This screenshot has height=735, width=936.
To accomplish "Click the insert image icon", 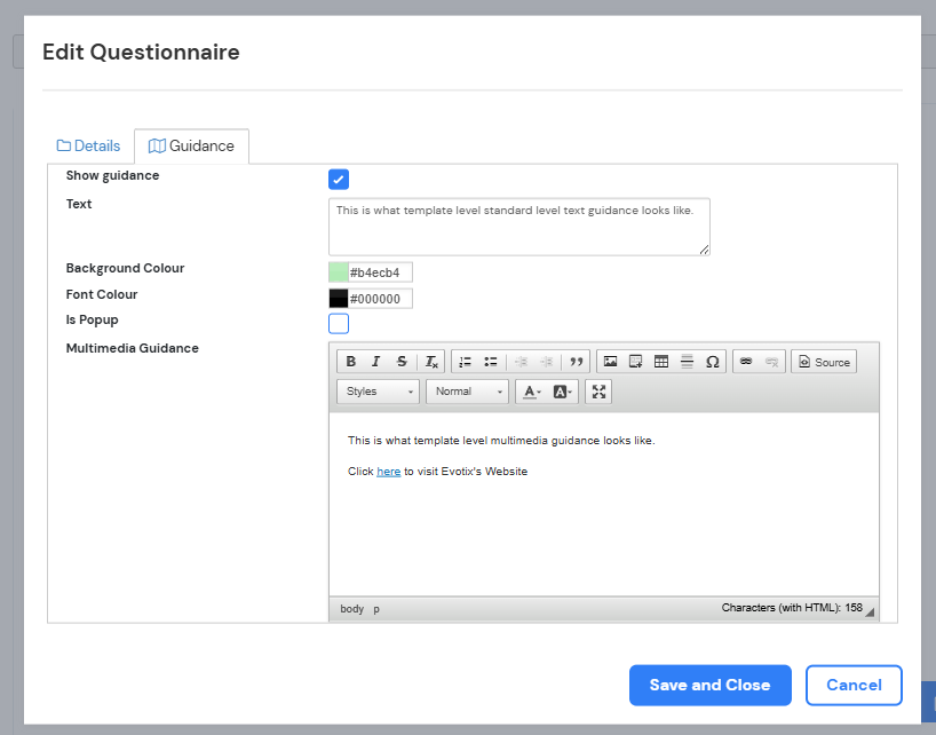I will tap(610, 361).
